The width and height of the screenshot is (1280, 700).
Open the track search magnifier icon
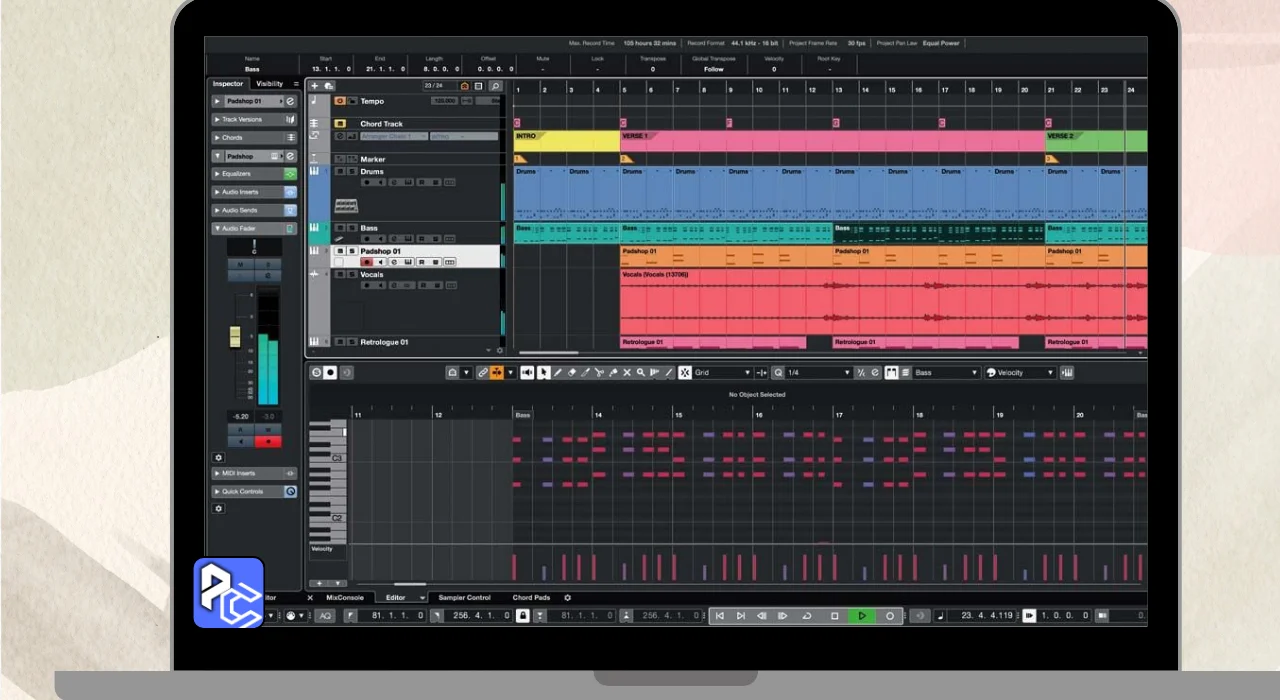pyautogui.click(x=495, y=87)
